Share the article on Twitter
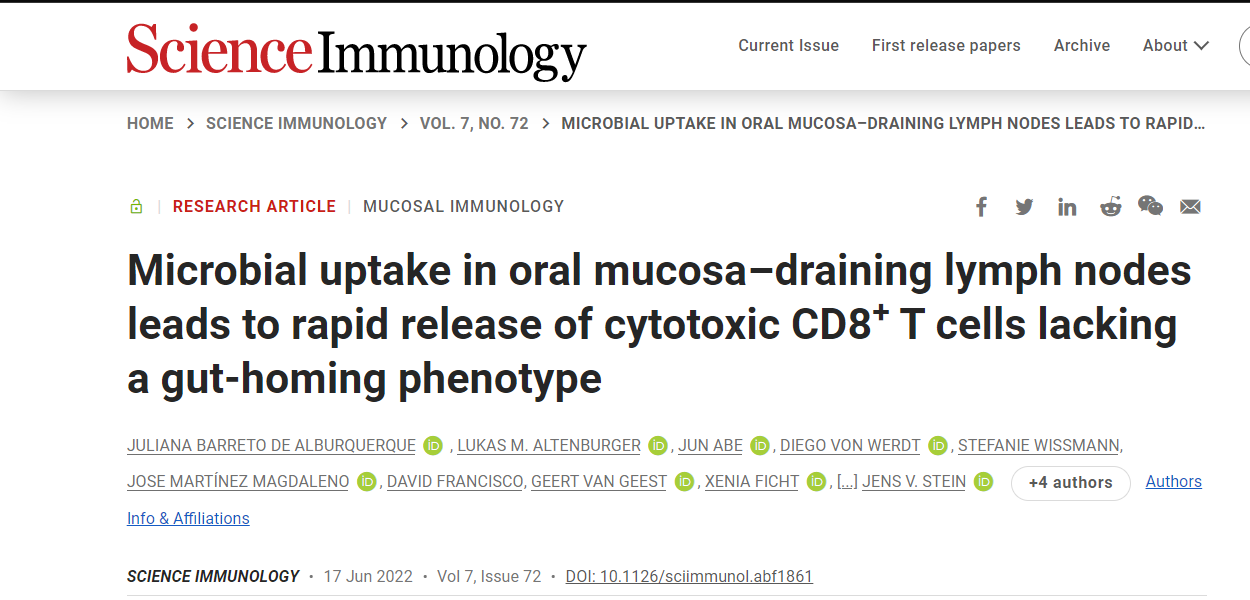The image size is (1250, 600). (x=1024, y=207)
